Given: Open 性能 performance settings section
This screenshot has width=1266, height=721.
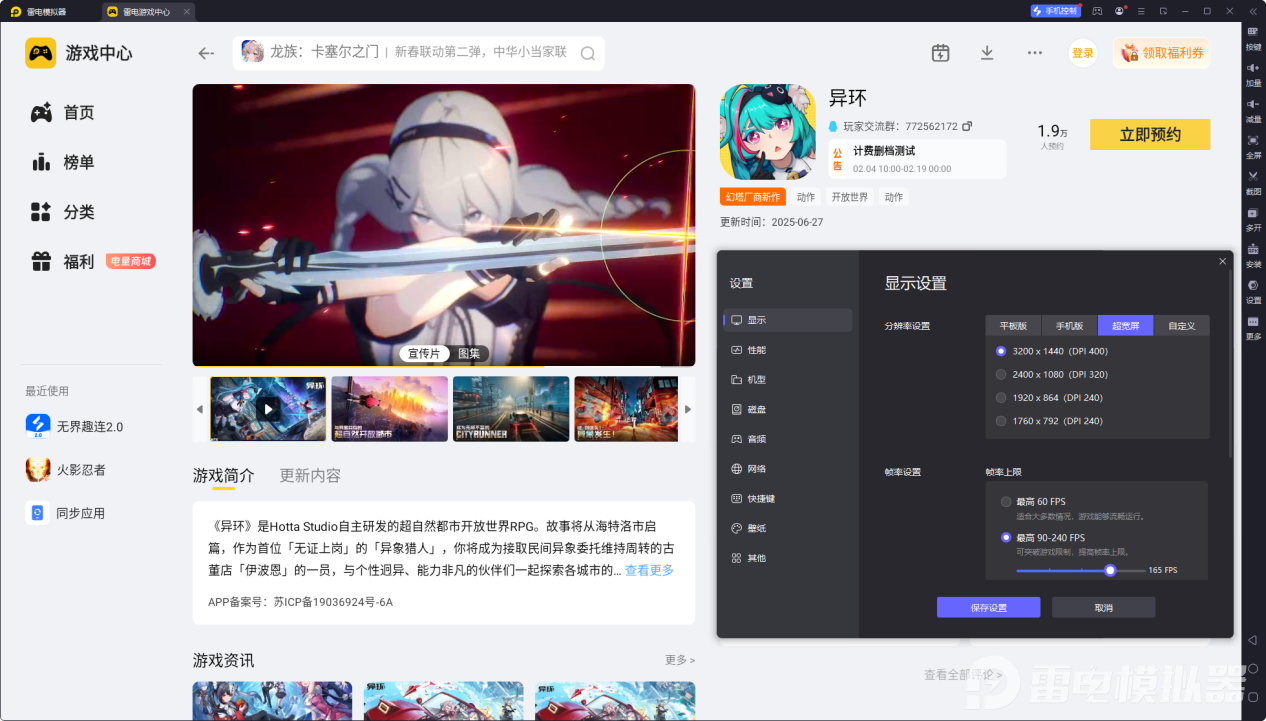Looking at the screenshot, I should tap(787, 350).
